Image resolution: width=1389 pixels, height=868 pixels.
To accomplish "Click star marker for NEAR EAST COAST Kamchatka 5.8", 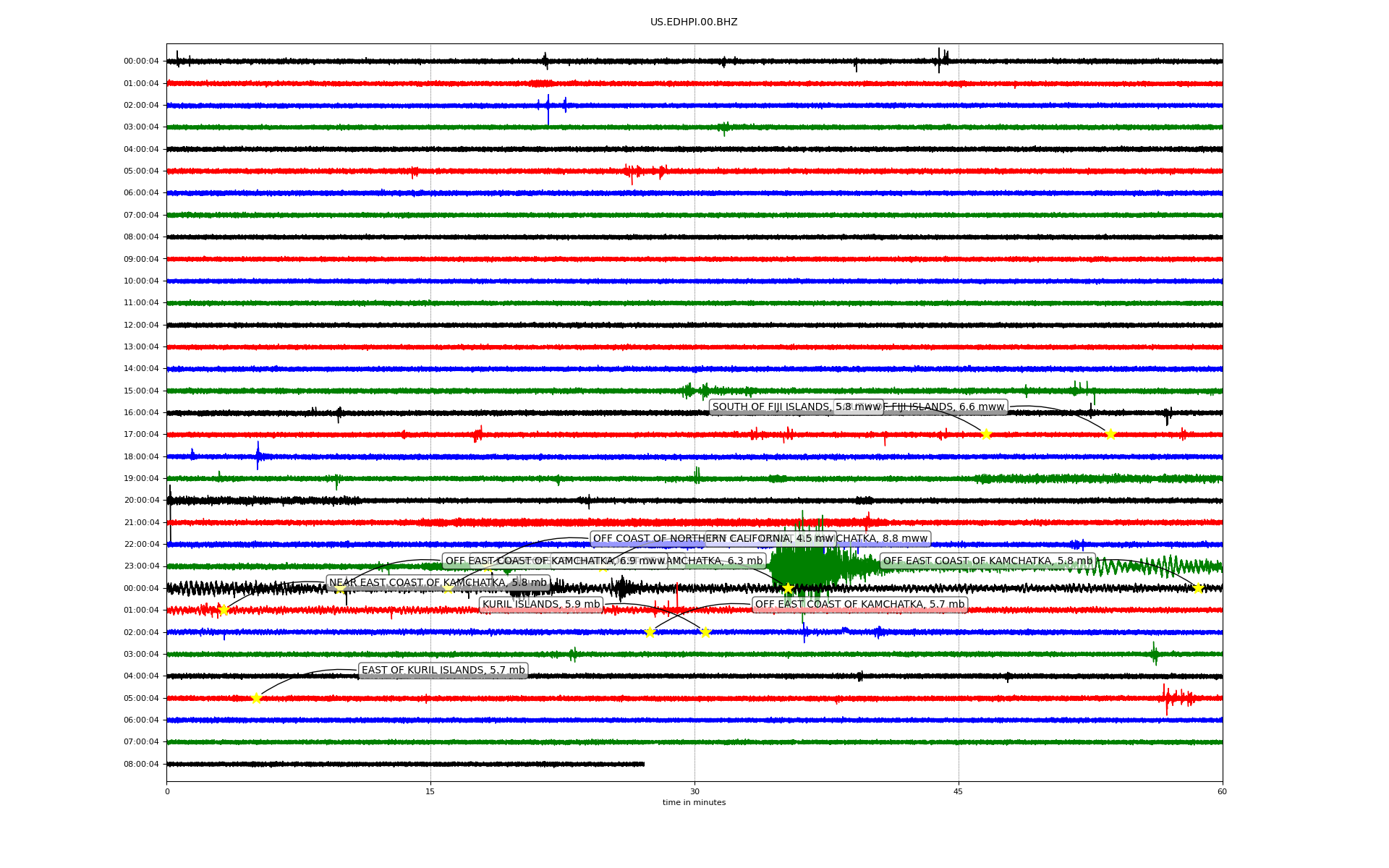I will tap(224, 610).
